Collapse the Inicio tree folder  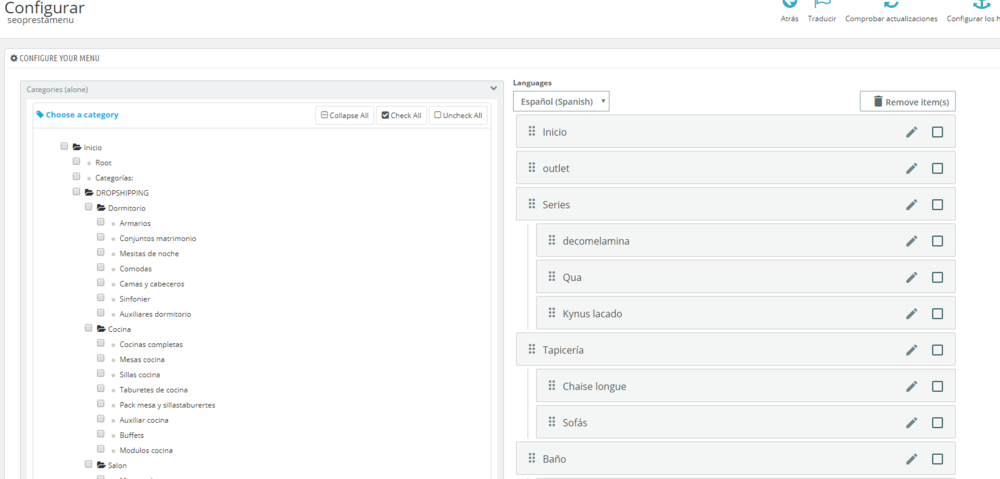[77, 147]
